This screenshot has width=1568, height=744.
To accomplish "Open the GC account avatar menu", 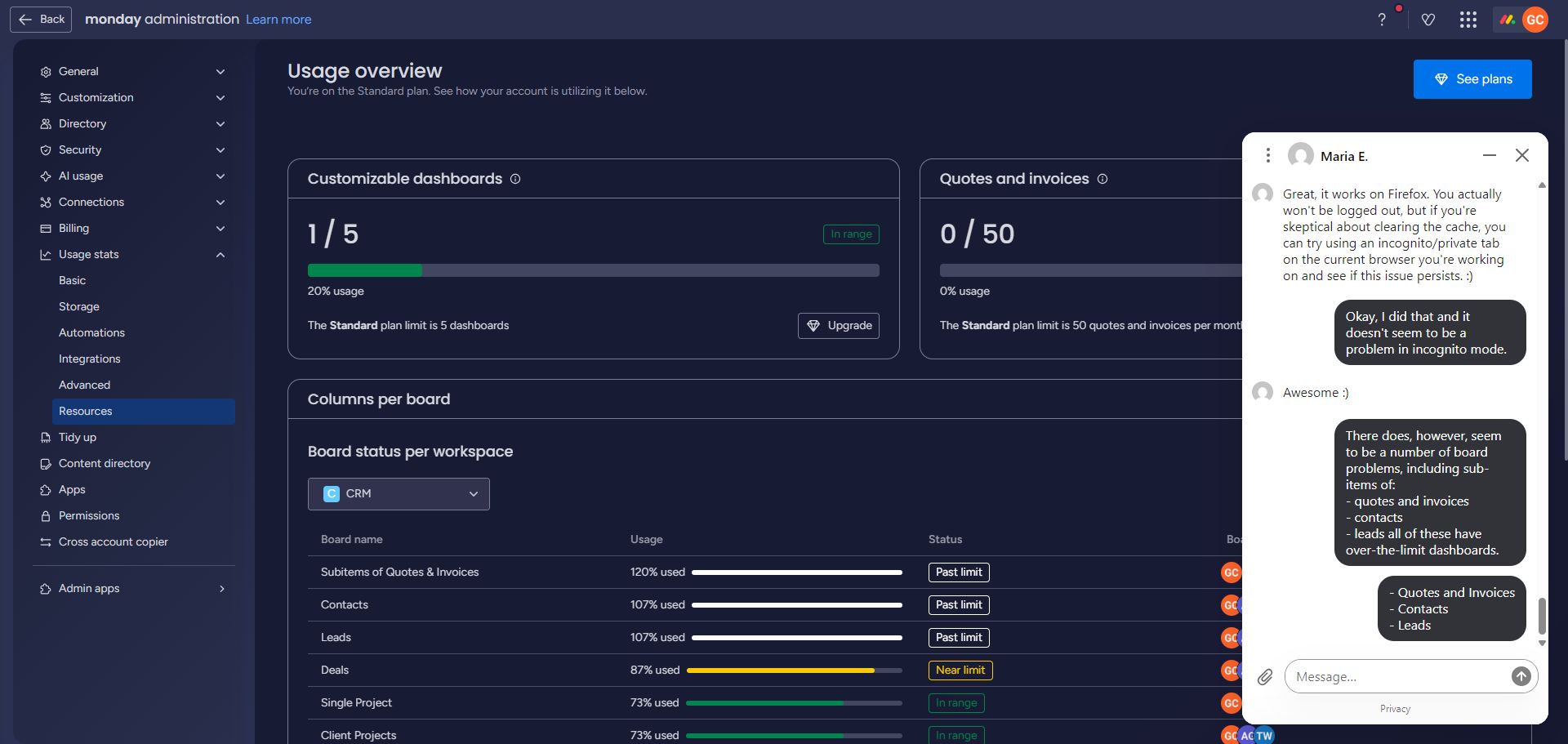I will tap(1535, 20).
